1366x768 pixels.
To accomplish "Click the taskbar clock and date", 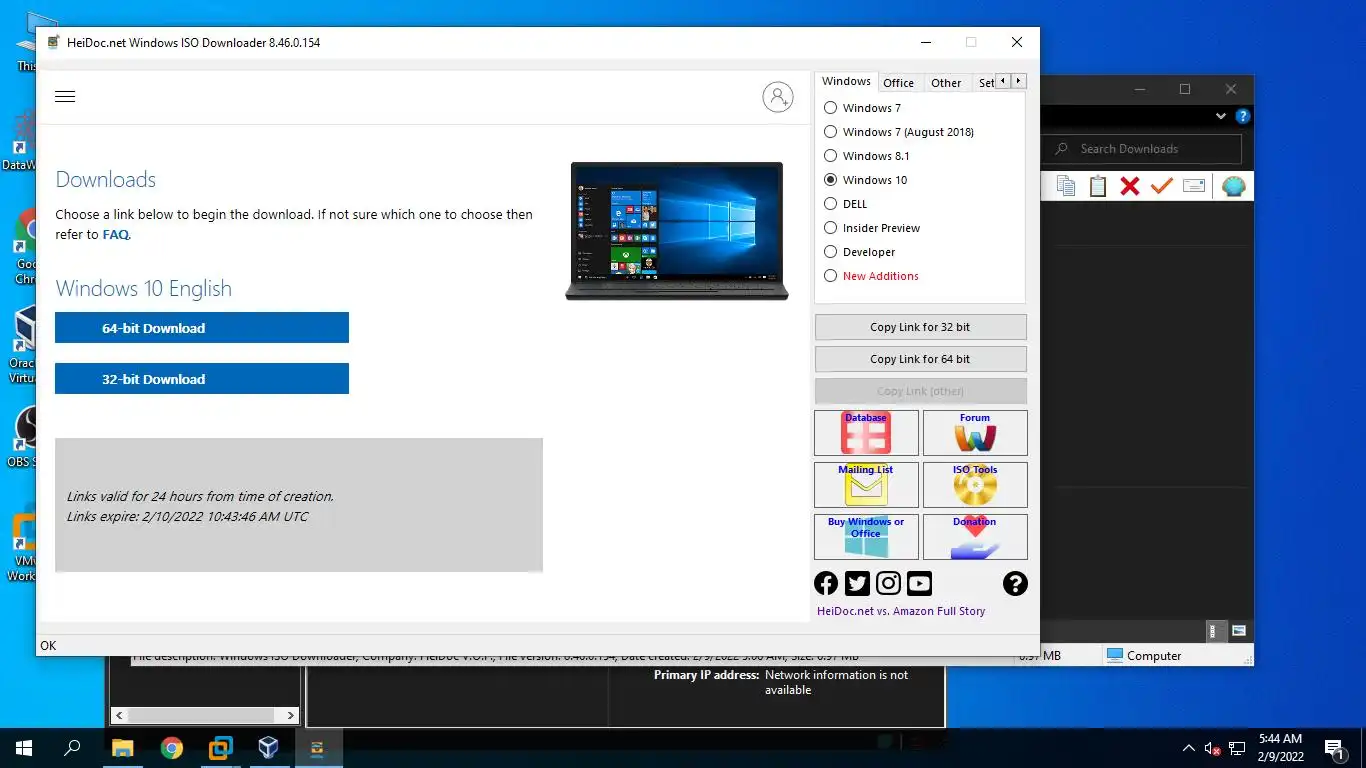I will coord(1279,748).
